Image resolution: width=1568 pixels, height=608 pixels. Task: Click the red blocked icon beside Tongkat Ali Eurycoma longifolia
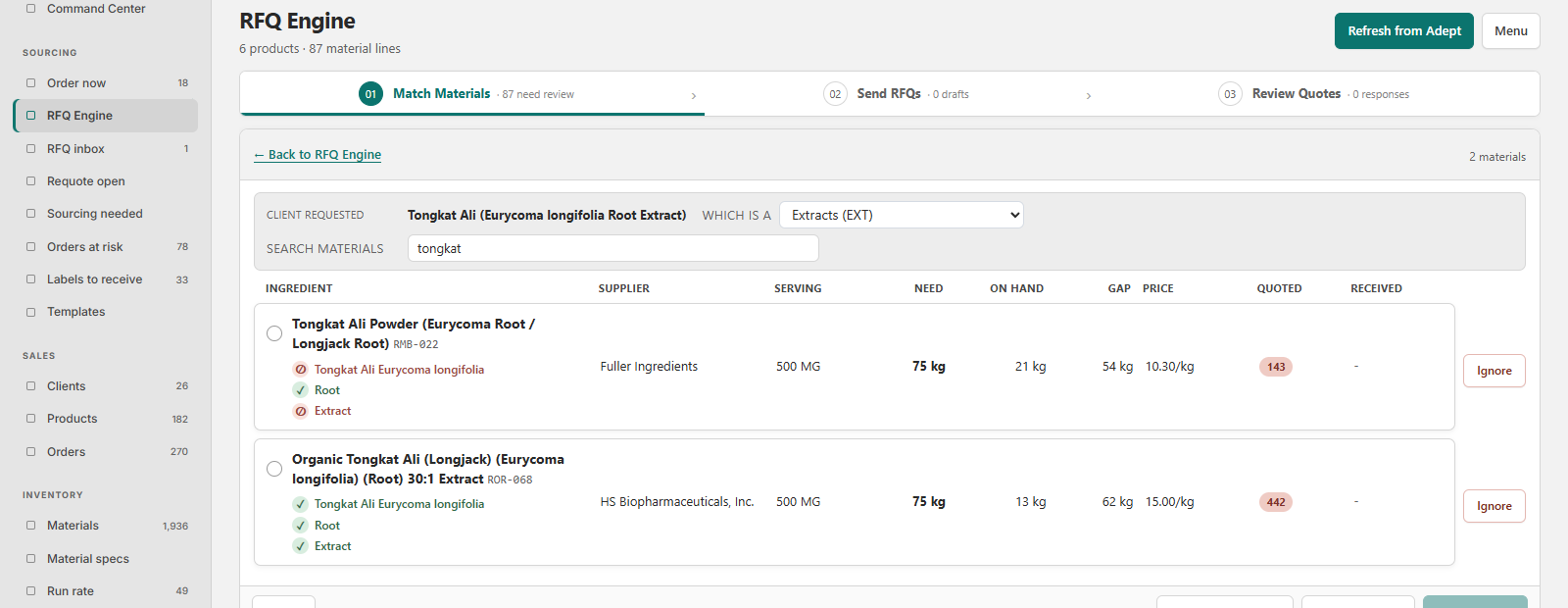(x=301, y=370)
